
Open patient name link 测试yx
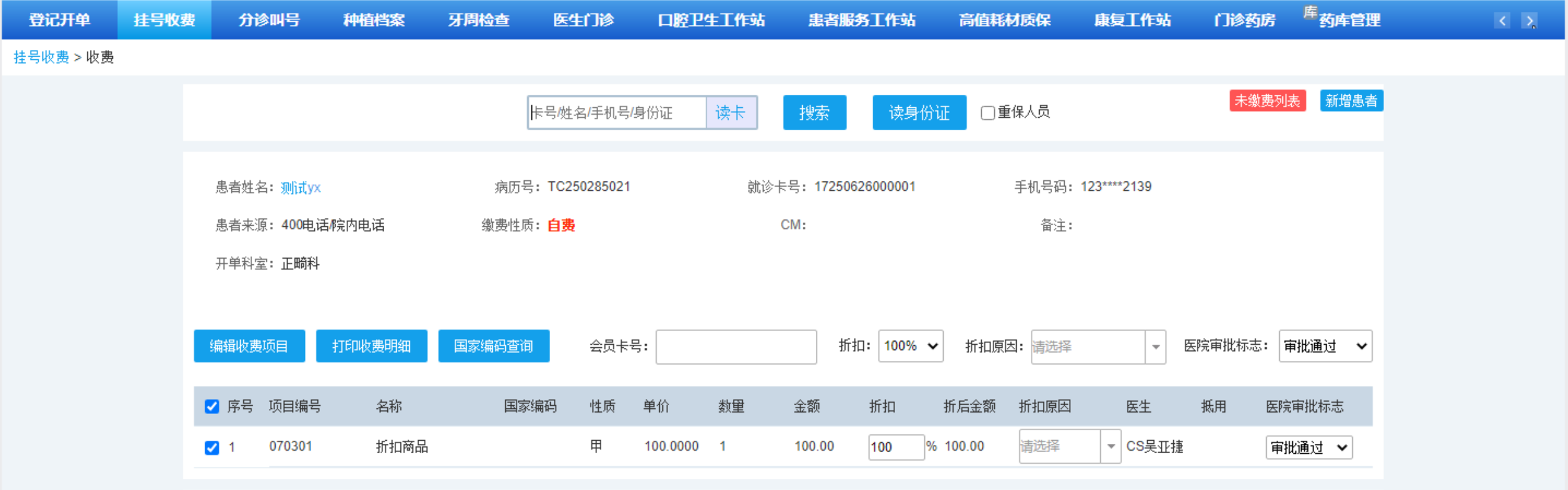tap(301, 188)
